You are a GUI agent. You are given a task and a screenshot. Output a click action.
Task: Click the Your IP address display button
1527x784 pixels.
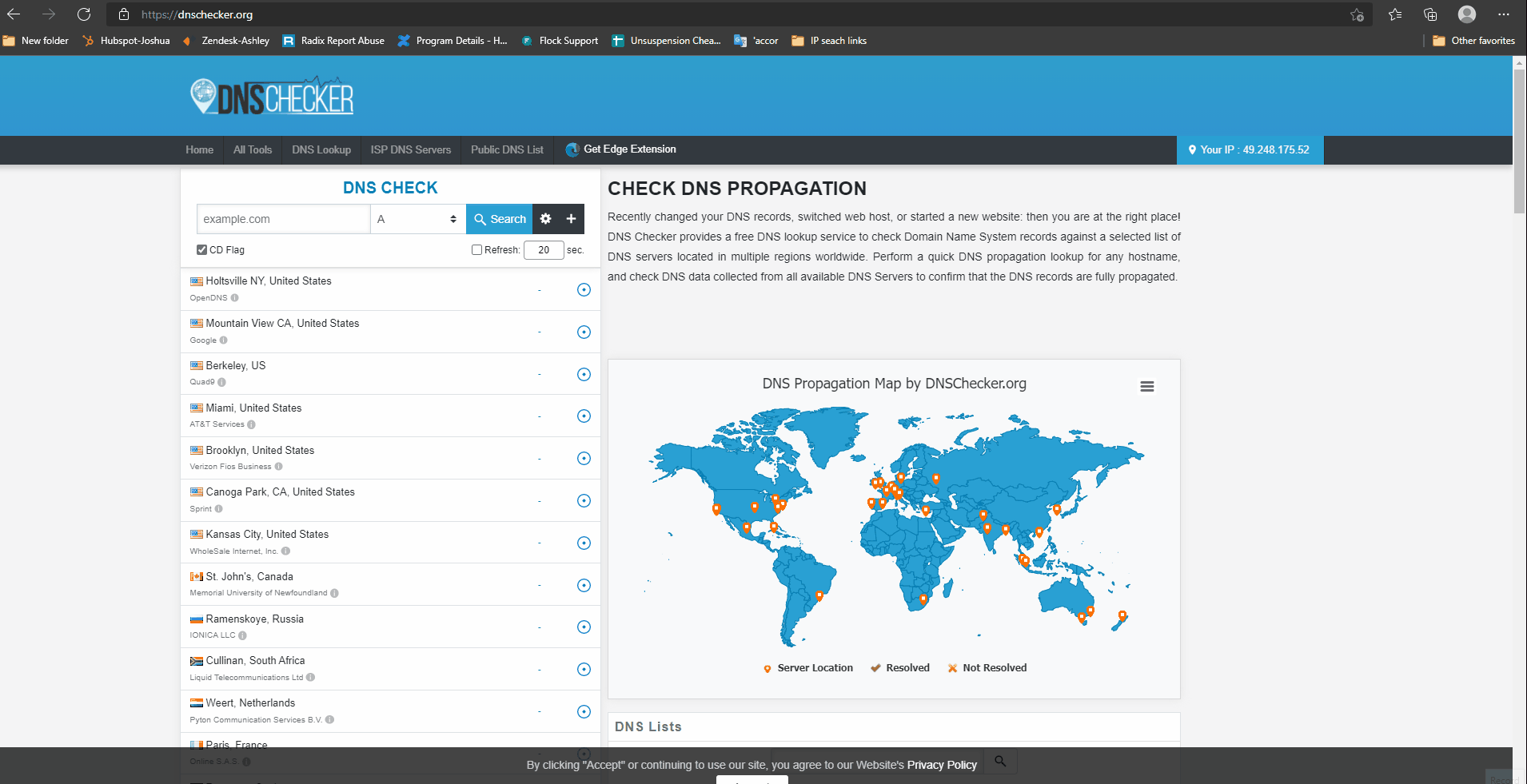tap(1250, 149)
